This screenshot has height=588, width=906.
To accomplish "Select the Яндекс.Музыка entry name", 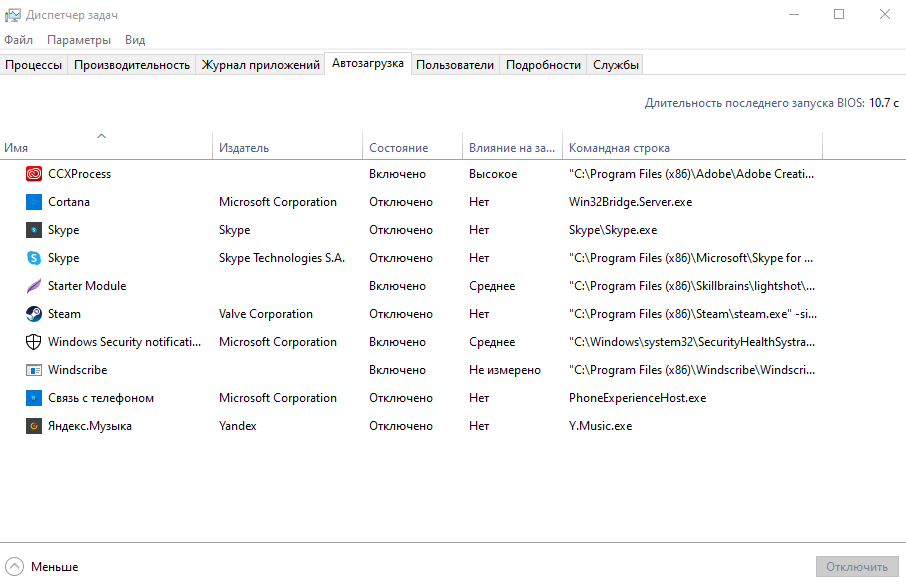I will pos(90,426).
